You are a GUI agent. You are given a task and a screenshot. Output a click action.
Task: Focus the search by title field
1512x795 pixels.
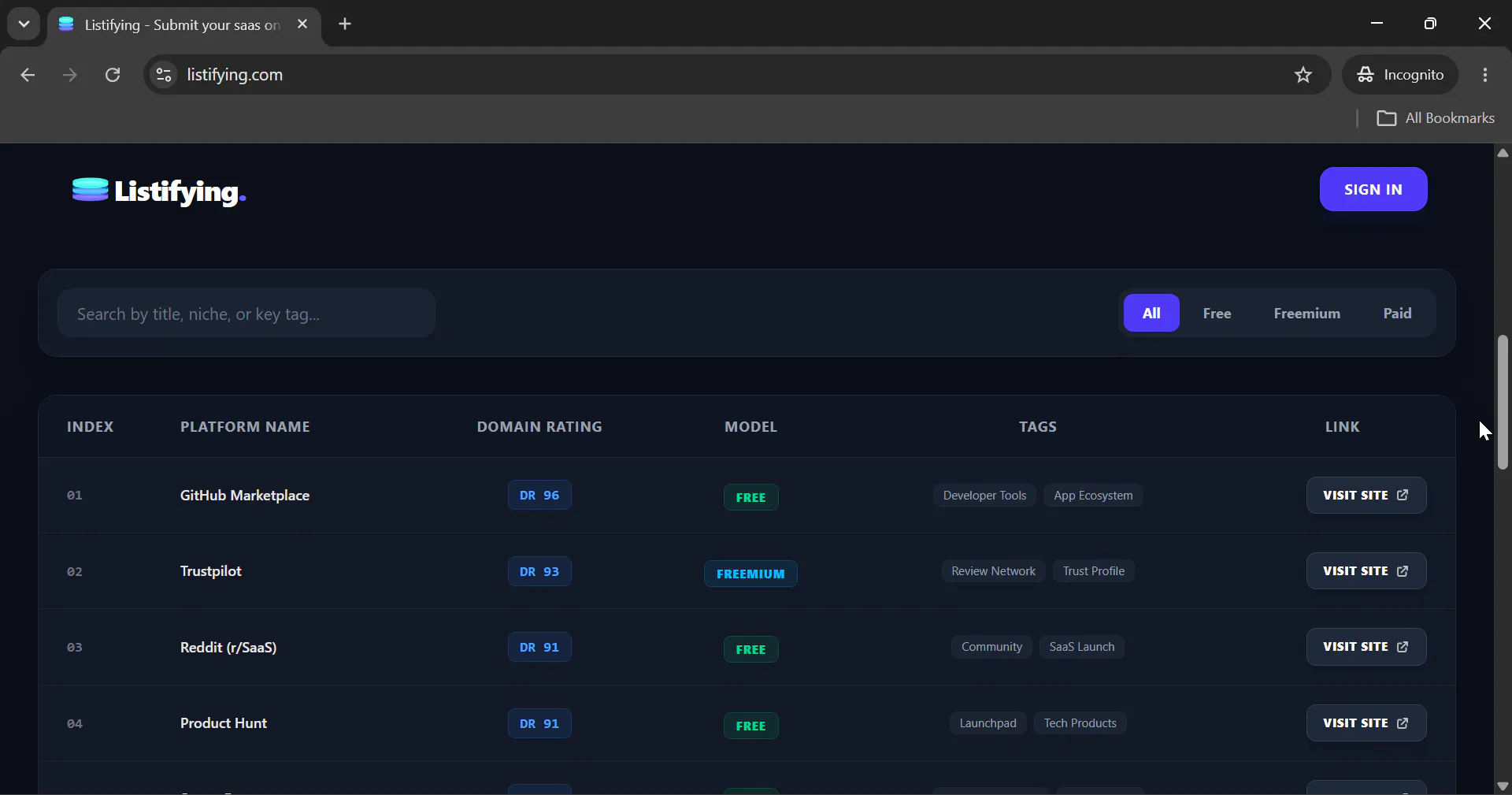click(x=246, y=314)
